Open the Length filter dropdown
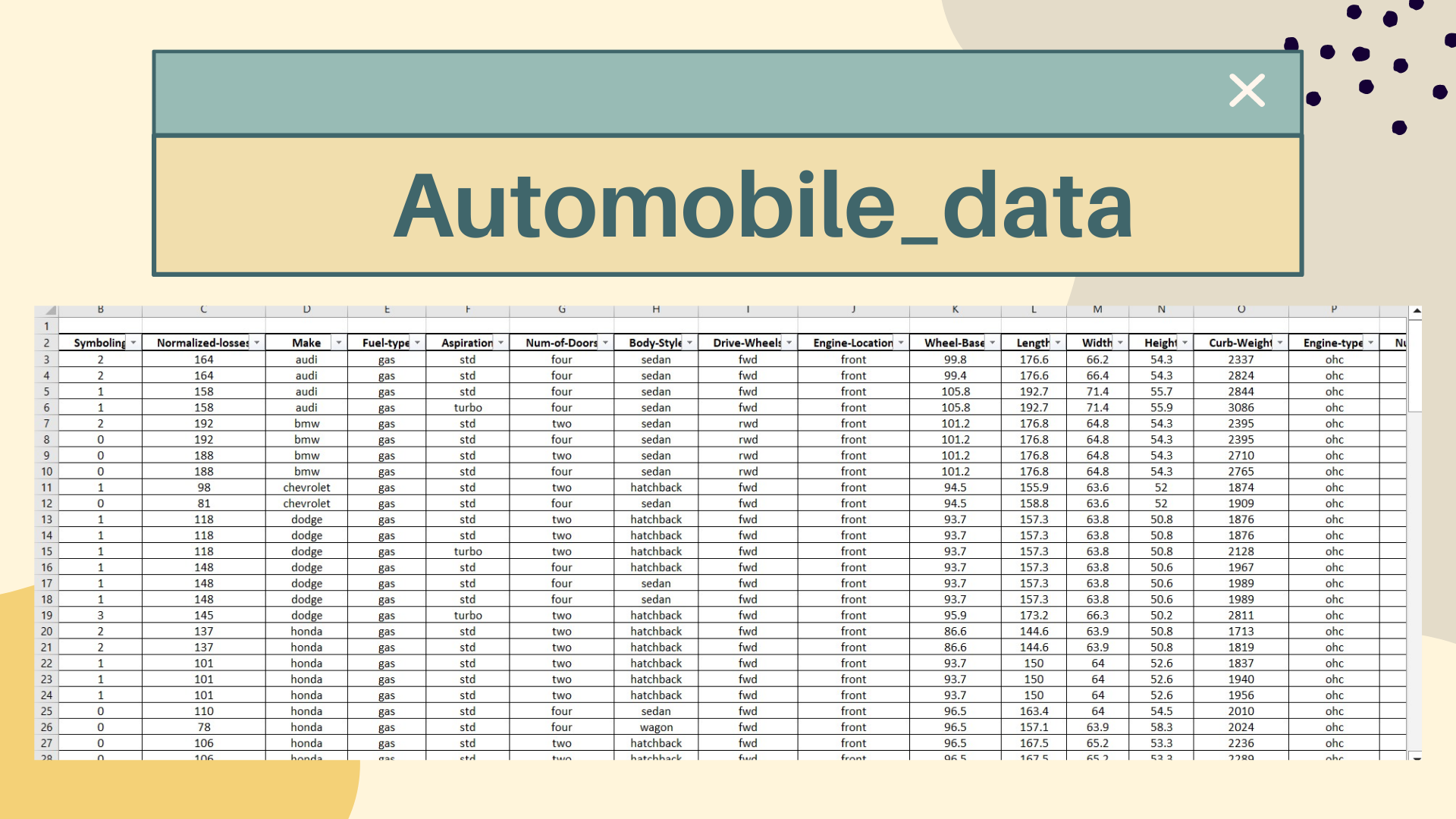Screen dimensions: 1456x819 click(1057, 343)
